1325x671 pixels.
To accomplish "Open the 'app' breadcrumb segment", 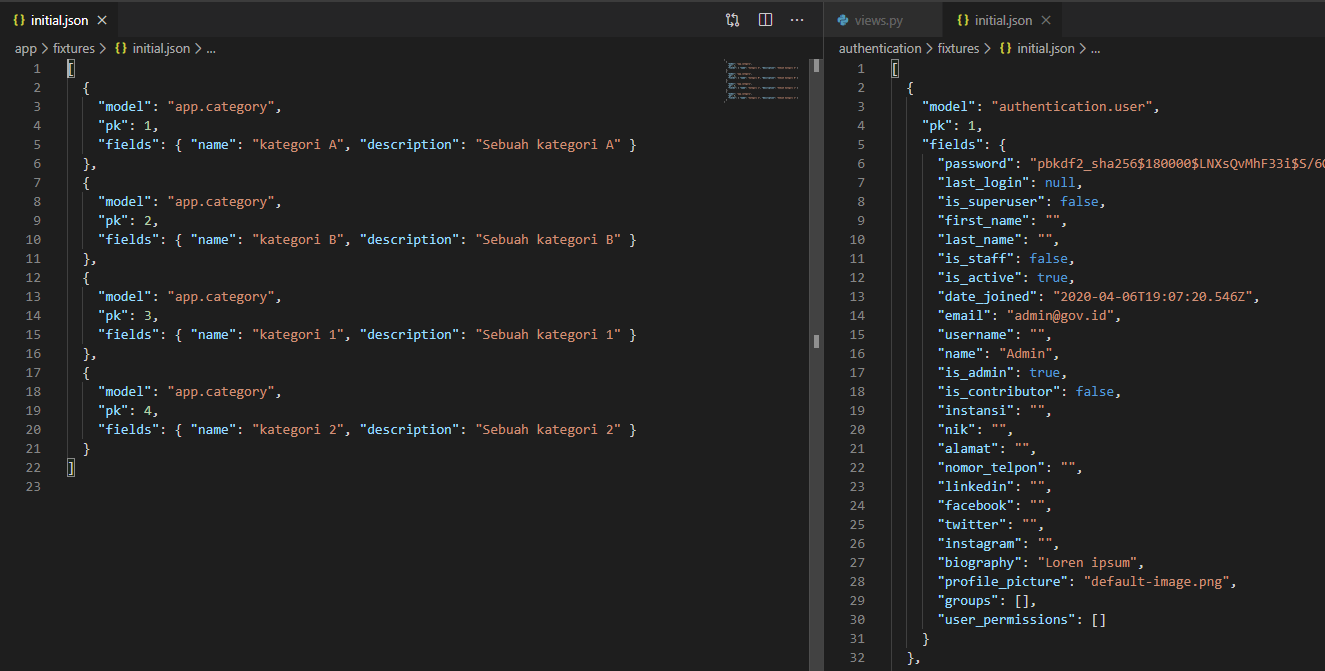I will 25,48.
